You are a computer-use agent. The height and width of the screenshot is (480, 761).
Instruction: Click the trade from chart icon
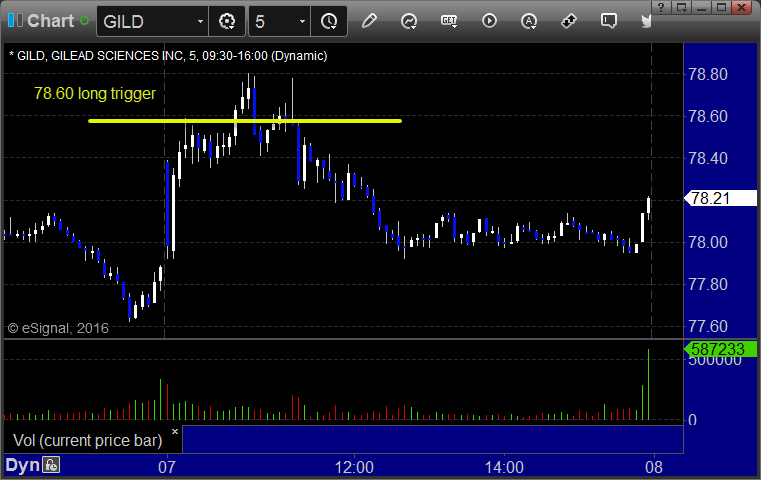click(x=568, y=21)
